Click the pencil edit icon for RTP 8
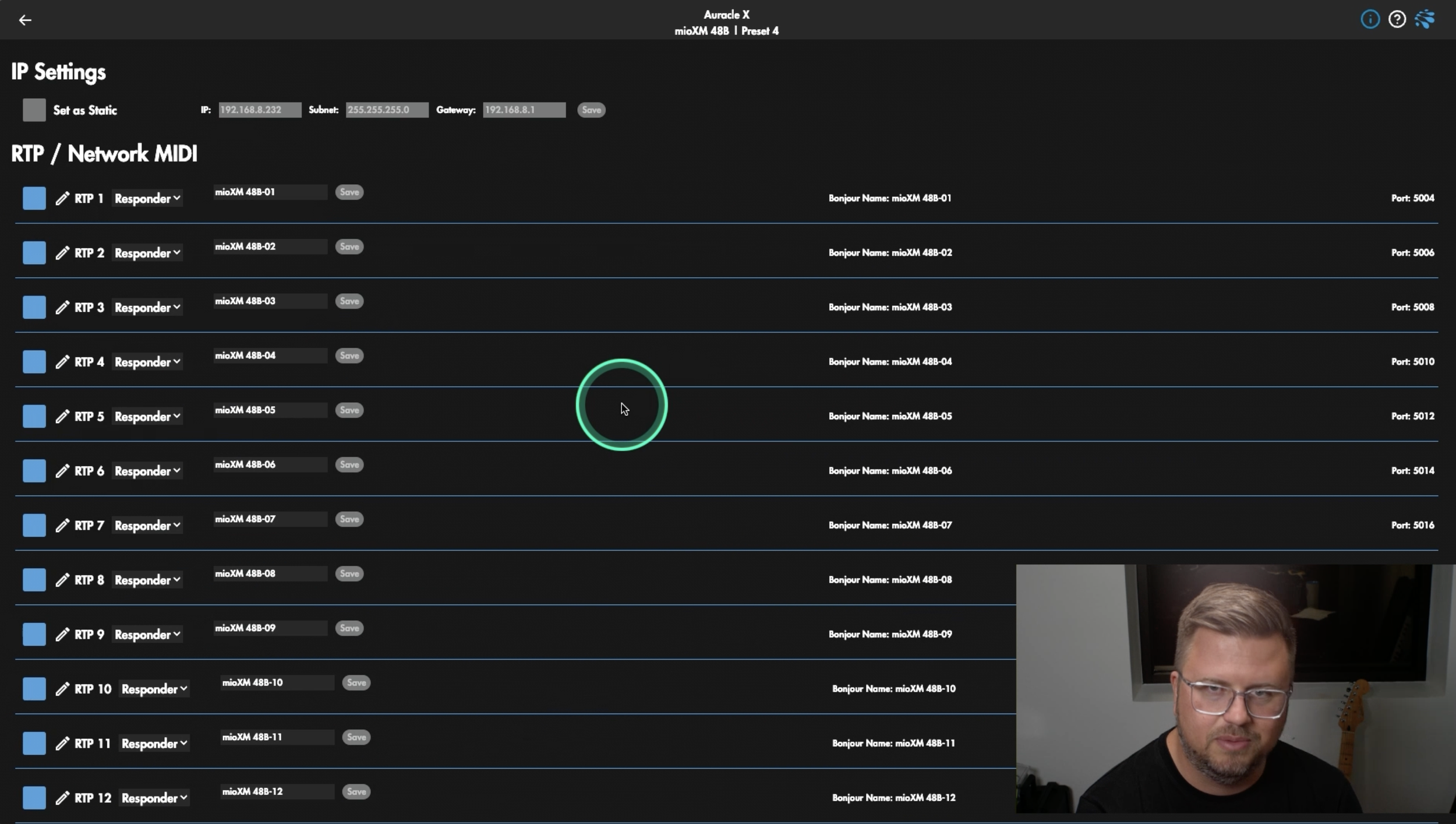1456x824 pixels. pos(62,580)
